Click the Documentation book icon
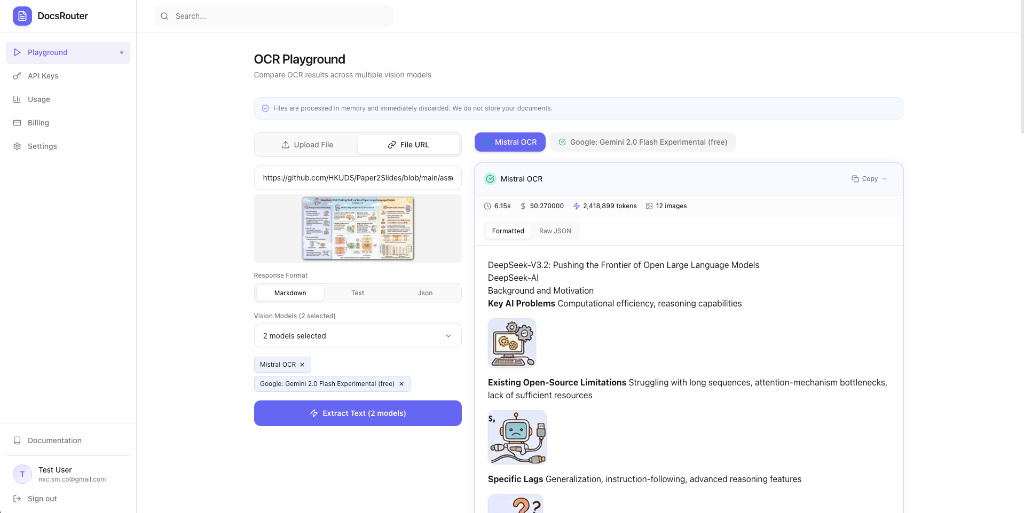This screenshot has width=1024, height=513. coord(17,440)
